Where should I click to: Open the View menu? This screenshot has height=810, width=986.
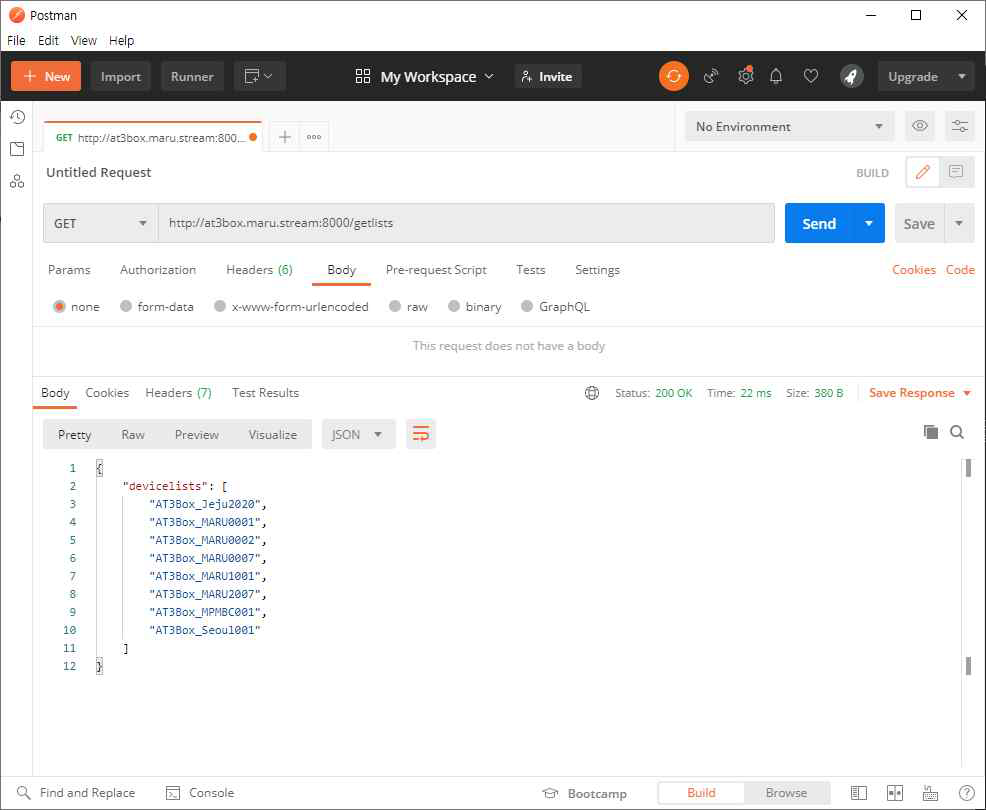coord(84,41)
